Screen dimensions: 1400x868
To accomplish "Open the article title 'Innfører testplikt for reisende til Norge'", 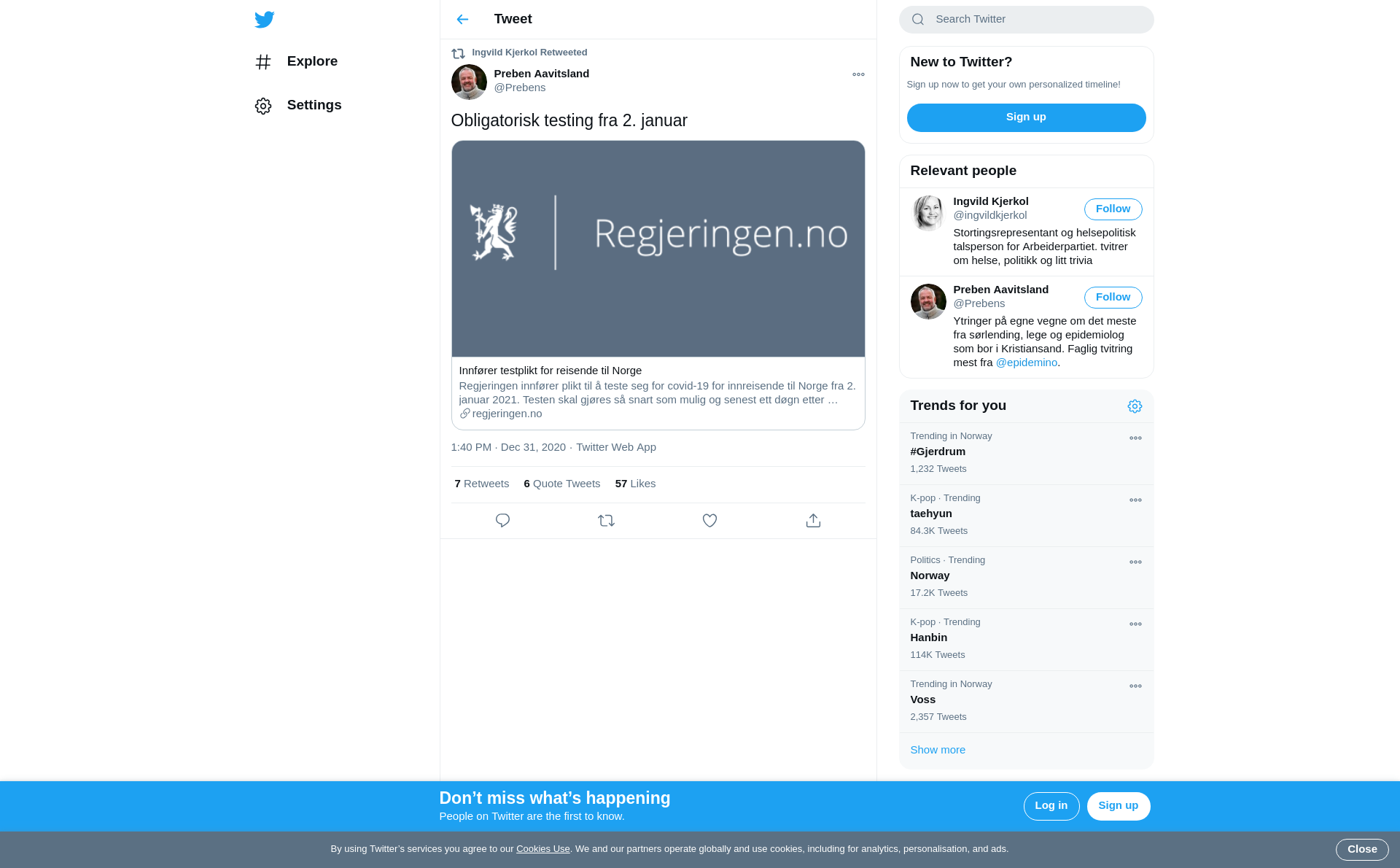I will click(x=550, y=371).
